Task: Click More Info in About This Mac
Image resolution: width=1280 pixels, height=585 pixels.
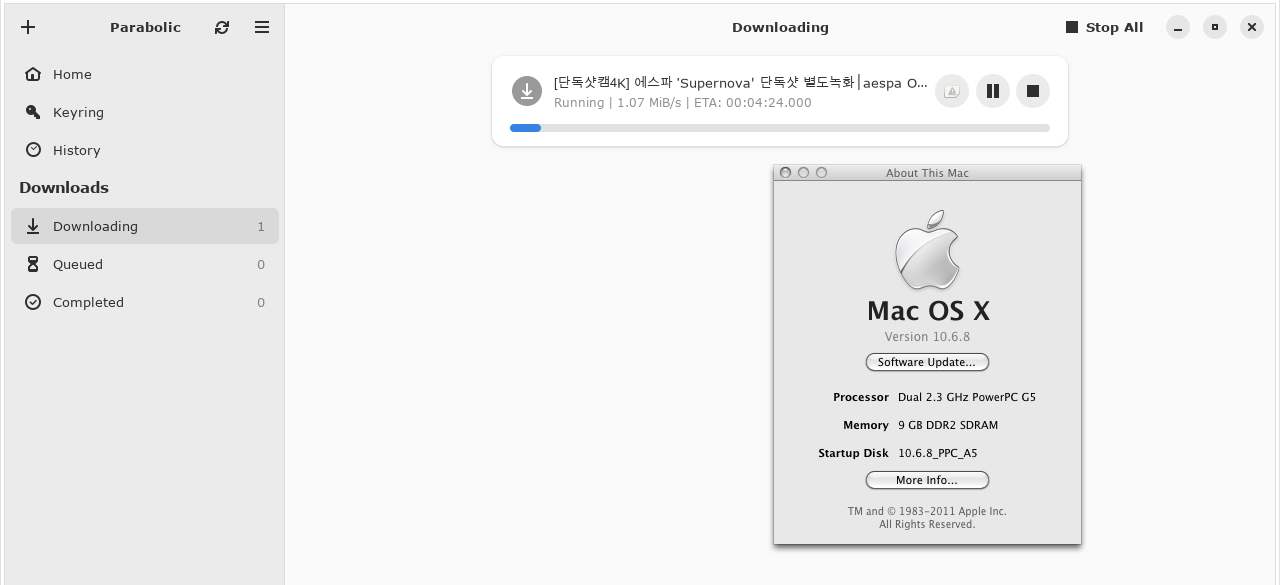Action: tap(927, 480)
